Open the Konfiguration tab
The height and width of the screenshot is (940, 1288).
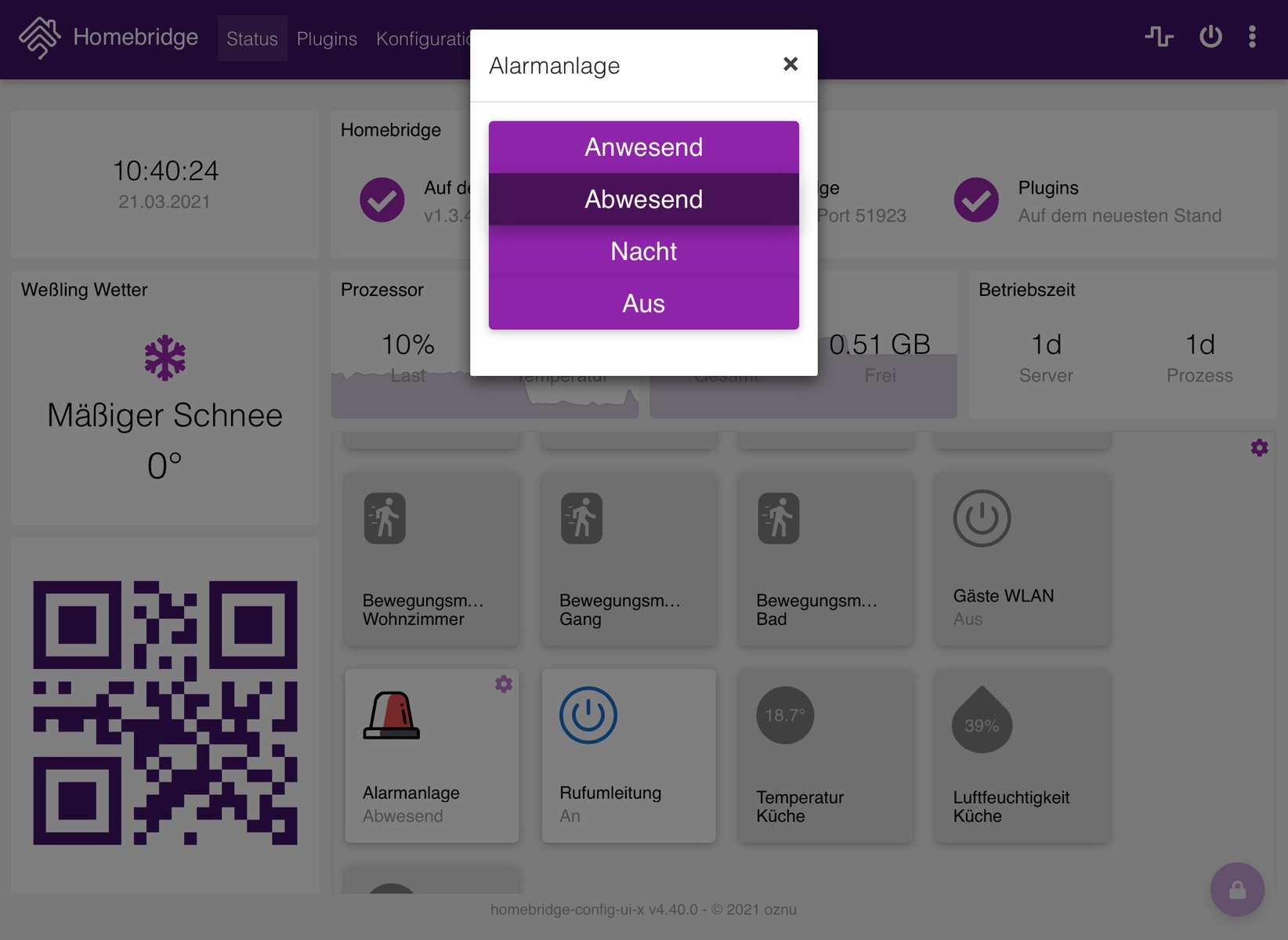click(x=423, y=38)
